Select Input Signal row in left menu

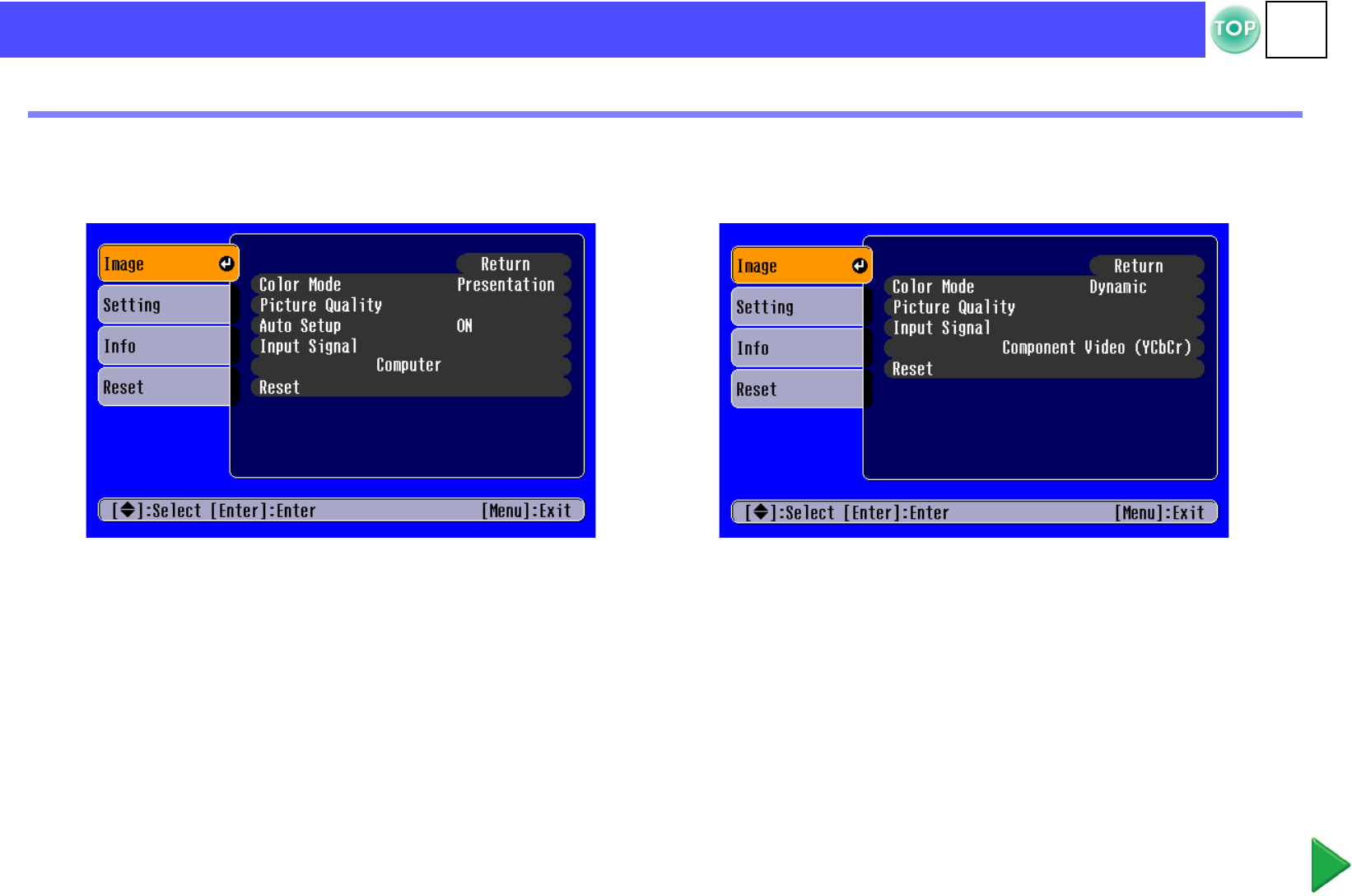coord(411,346)
